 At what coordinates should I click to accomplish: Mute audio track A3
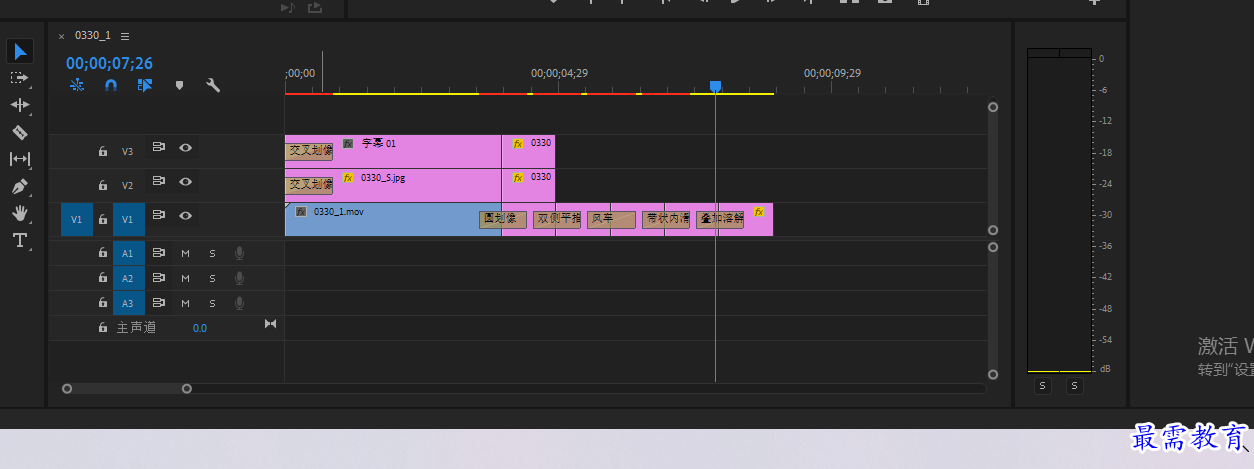(185, 303)
